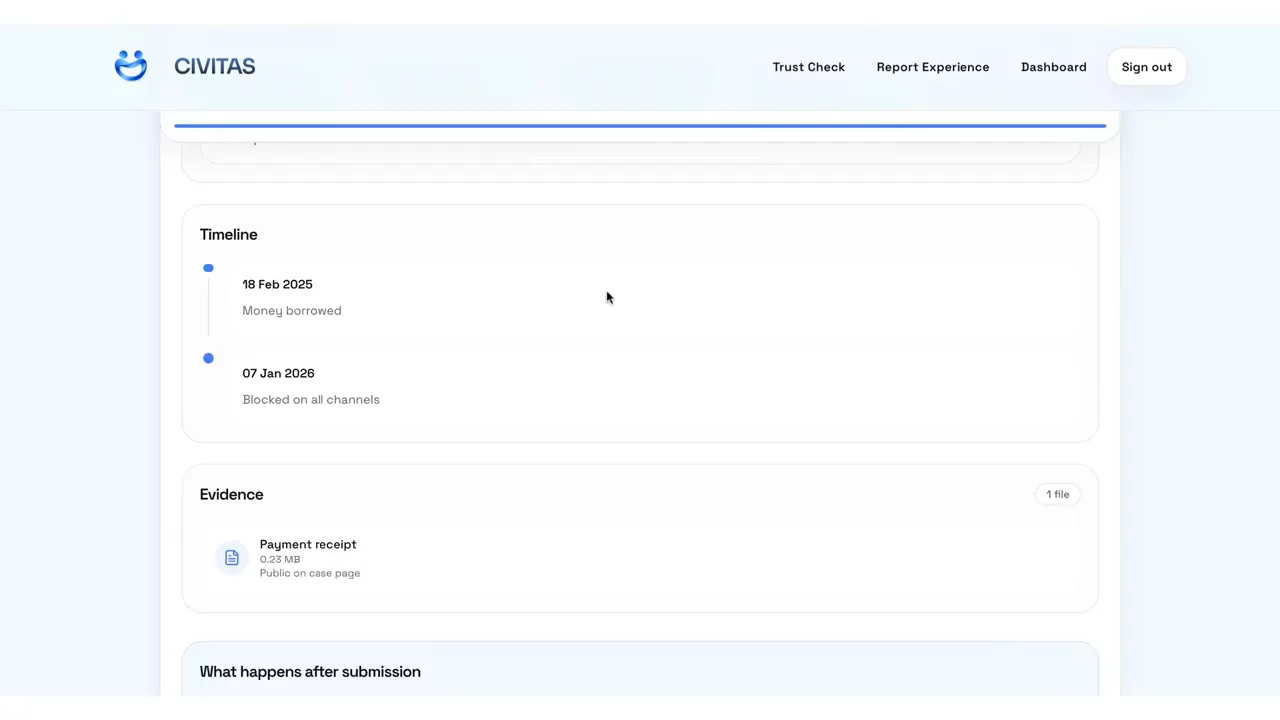Viewport: 1280px width, 720px height.
Task: Click the Timeline section heading
Action: click(x=228, y=234)
